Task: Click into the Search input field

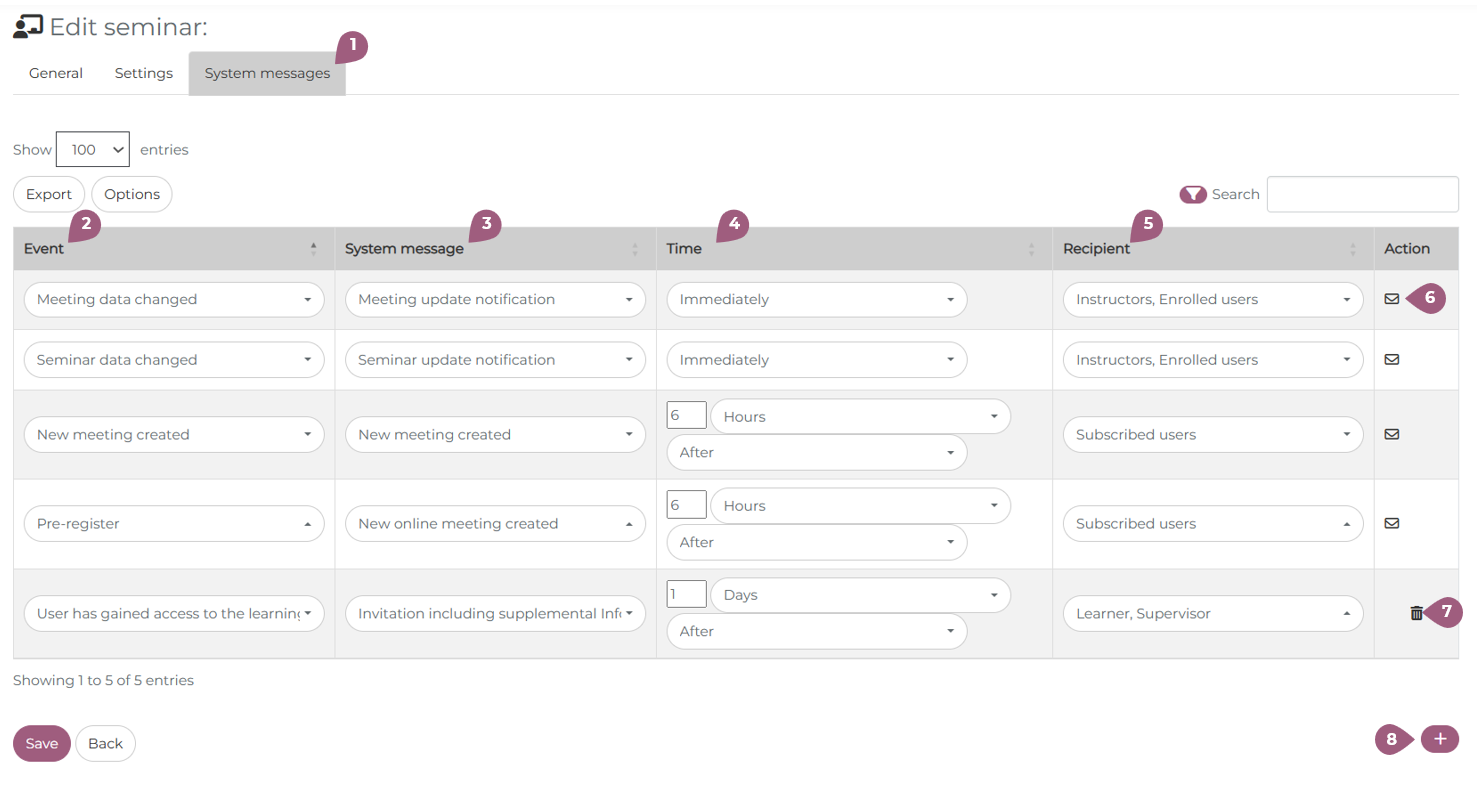Action: point(1362,195)
